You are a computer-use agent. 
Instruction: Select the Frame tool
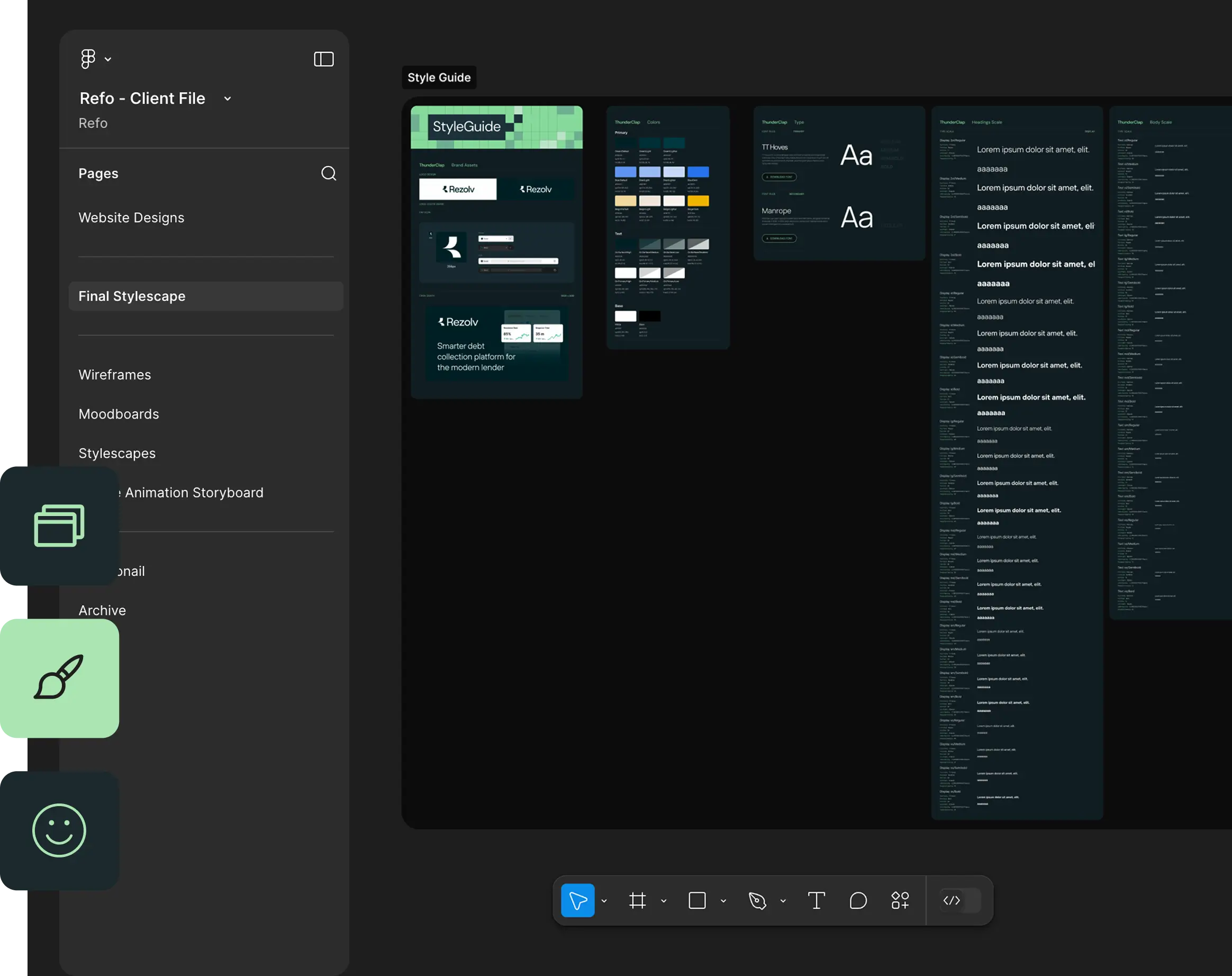click(637, 900)
